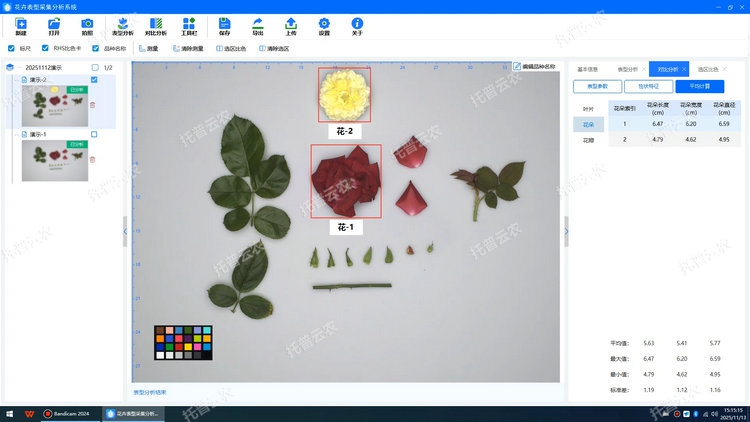Click the 拍照 camera icon
Viewport: 750px width, 422px height.
pos(87,26)
